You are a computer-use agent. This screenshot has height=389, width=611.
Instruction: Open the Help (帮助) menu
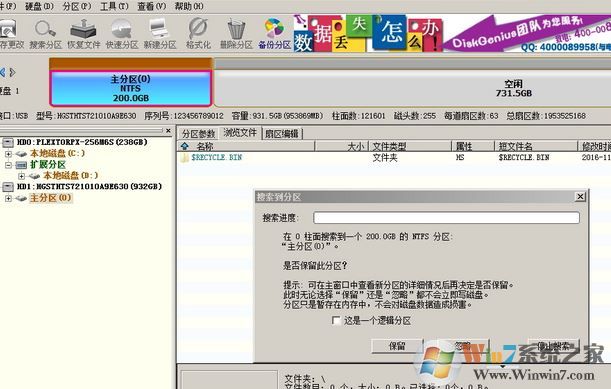coord(189,6)
